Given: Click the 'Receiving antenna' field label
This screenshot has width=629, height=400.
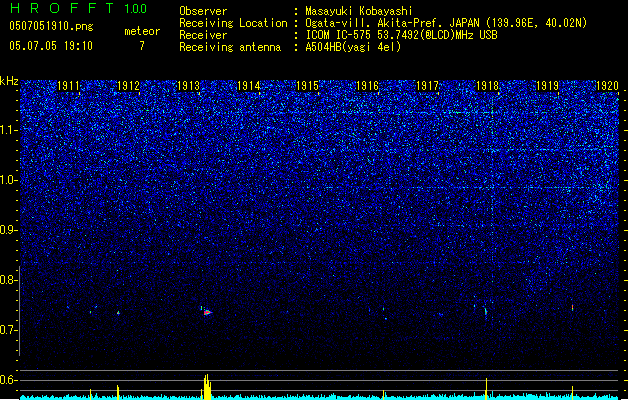Looking at the screenshot, I should 230,47.
